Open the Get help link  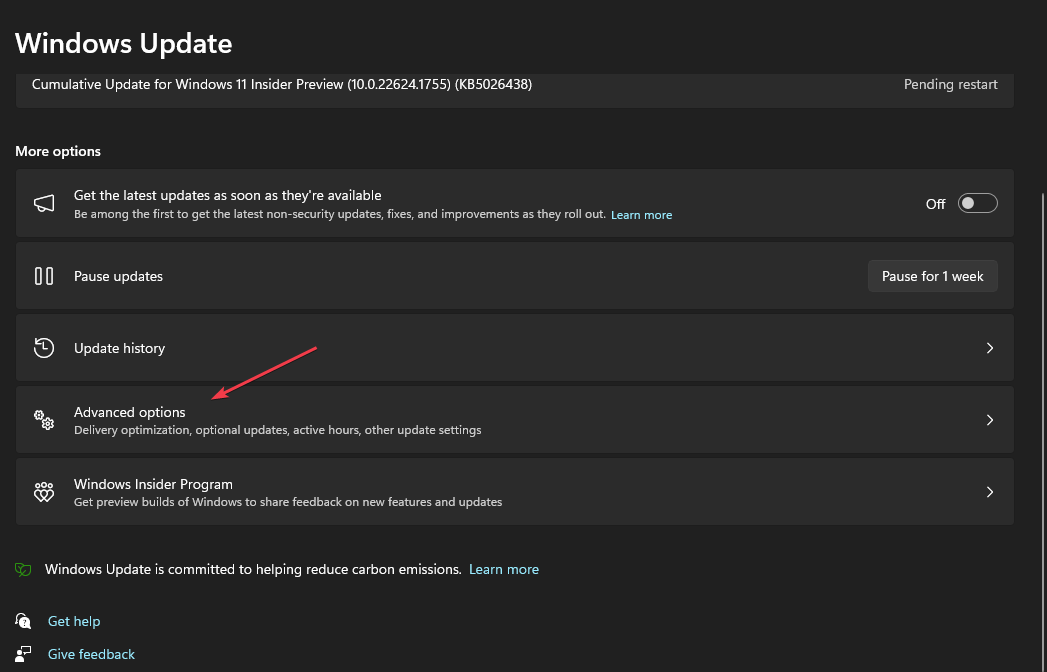click(74, 622)
